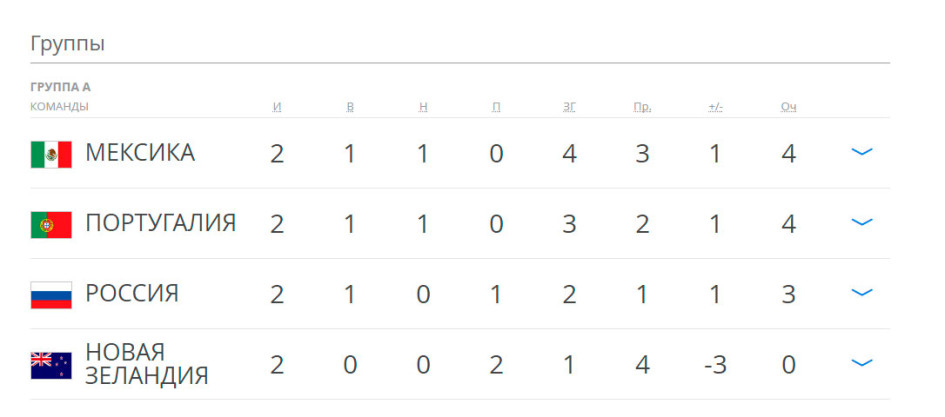Click the И column header
945x417 pixels.
[x=277, y=107]
